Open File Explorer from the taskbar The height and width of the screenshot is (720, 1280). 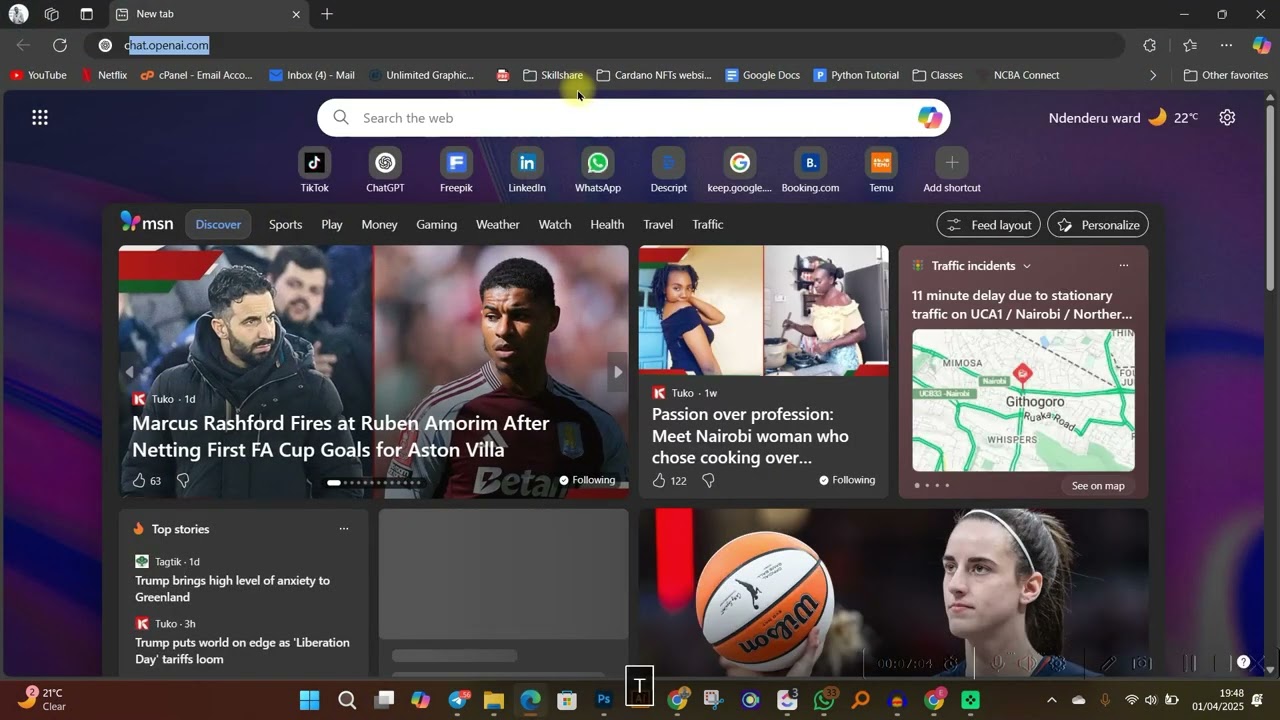tap(493, 700)
